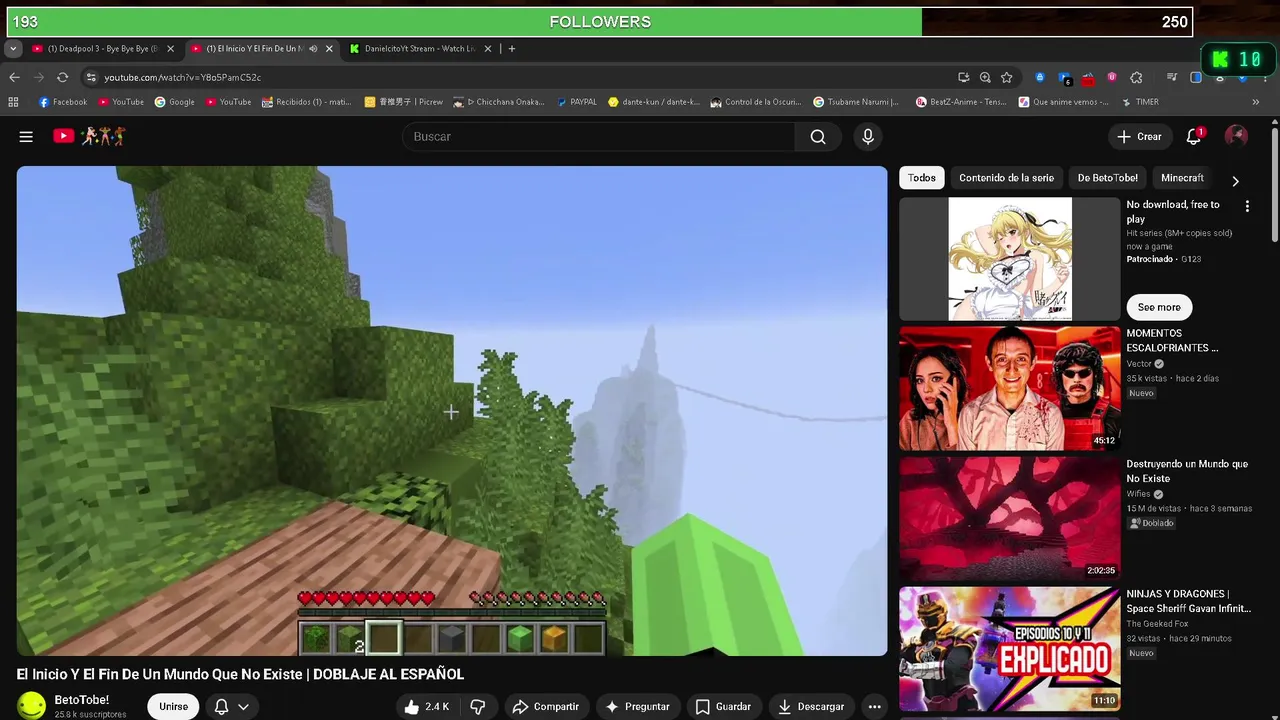Open the notifications bell in the header
This screenshot has height=720, width=1280.
coord(1194,136)
